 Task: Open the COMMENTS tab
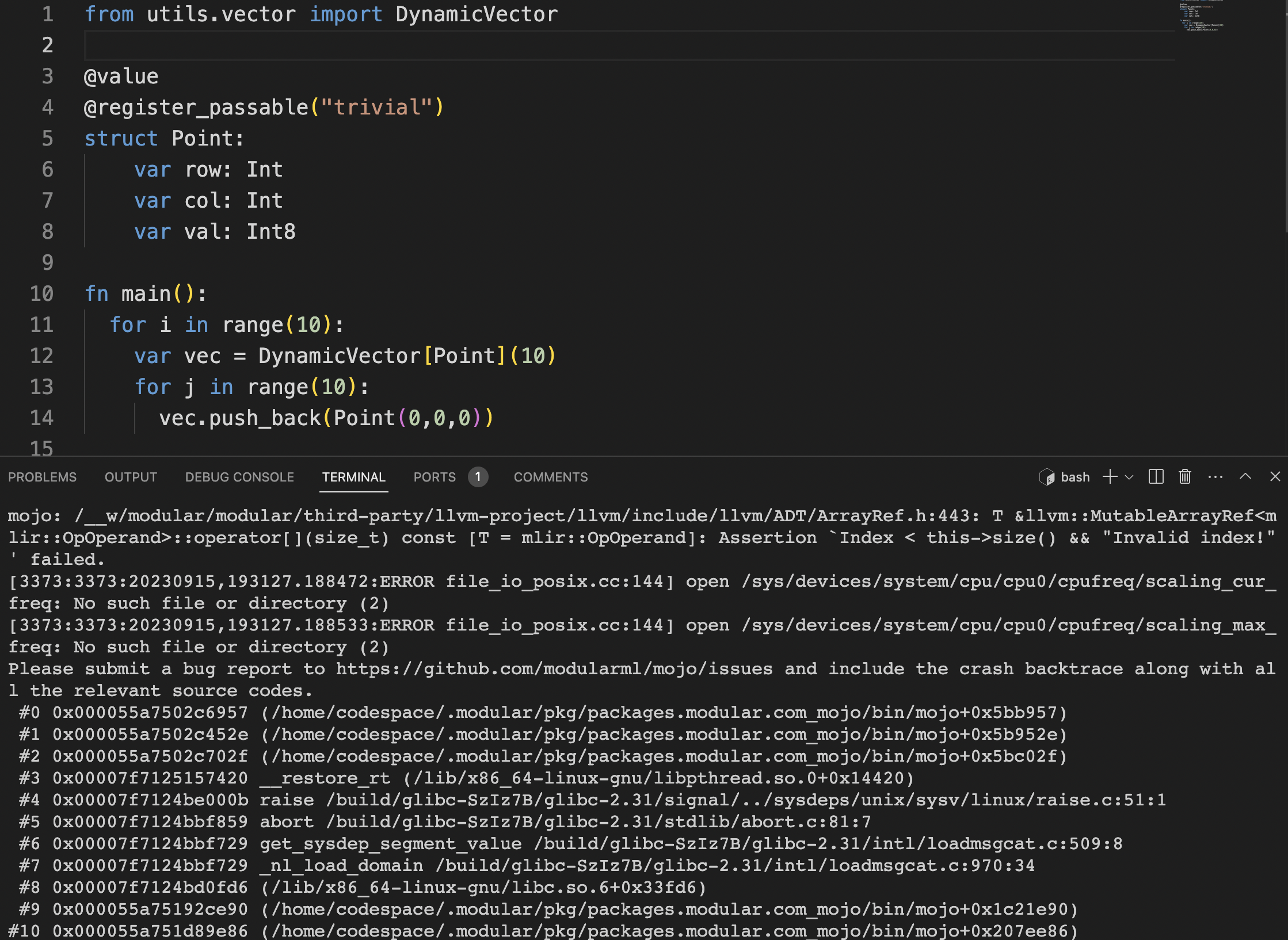pos(551,477)
